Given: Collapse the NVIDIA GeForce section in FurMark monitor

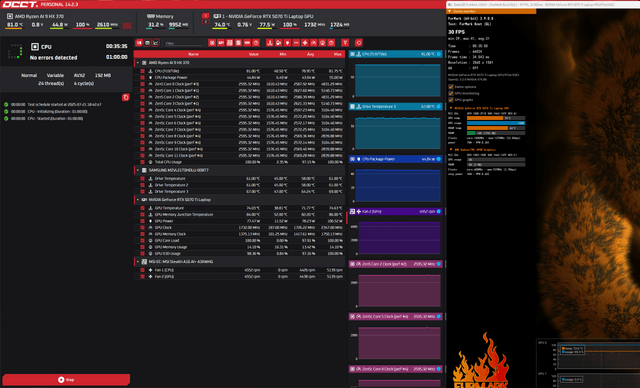Looking at the screenshot, I should (x=451, y=108).
